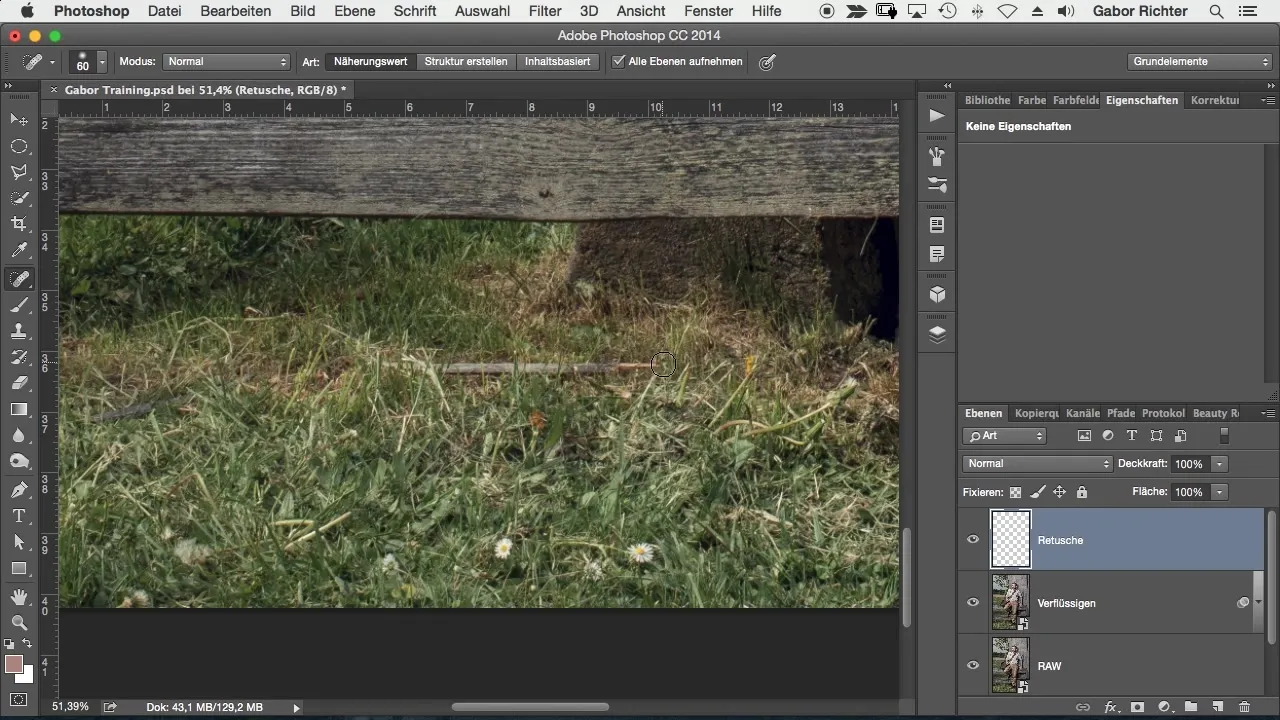Select the Elliptical Marquee tool
This screenshot has height=720, width=1280.
19,146
